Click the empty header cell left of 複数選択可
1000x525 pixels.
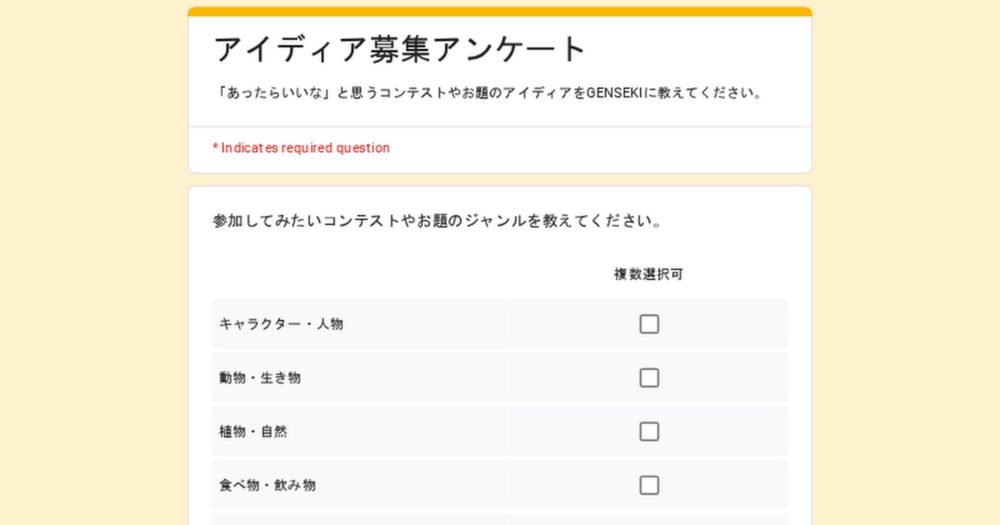pyautogui.click(x=360, y=274)
